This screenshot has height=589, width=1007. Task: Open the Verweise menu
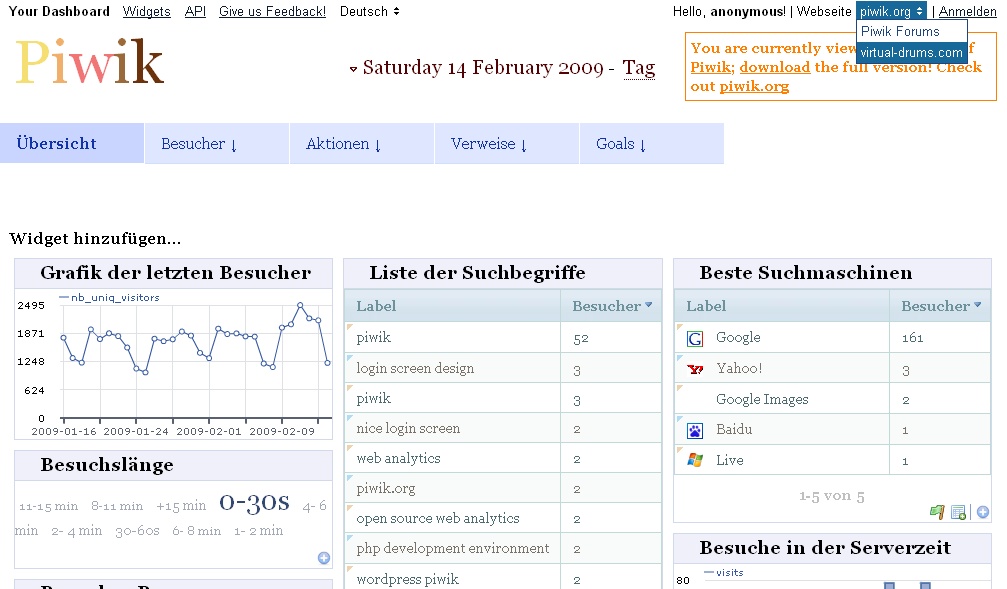(x=507, y=143)
